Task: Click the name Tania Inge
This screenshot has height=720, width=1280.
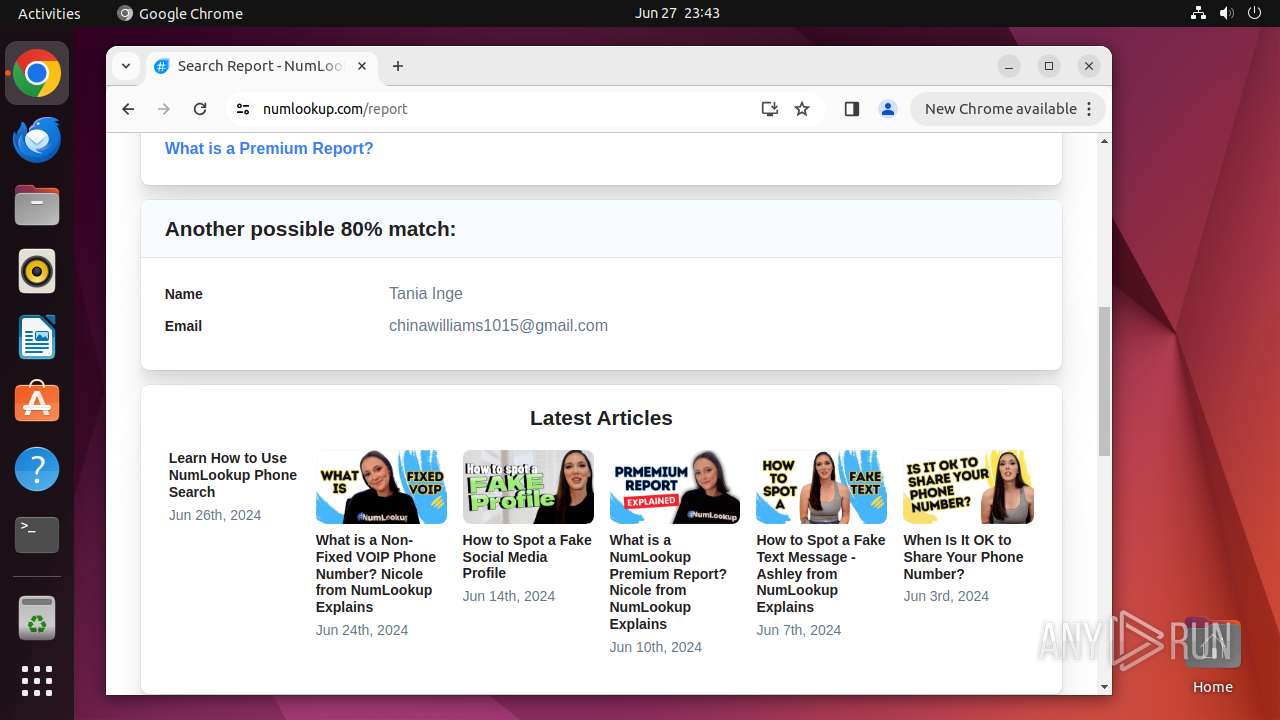Action: click(x=426, y=293)
